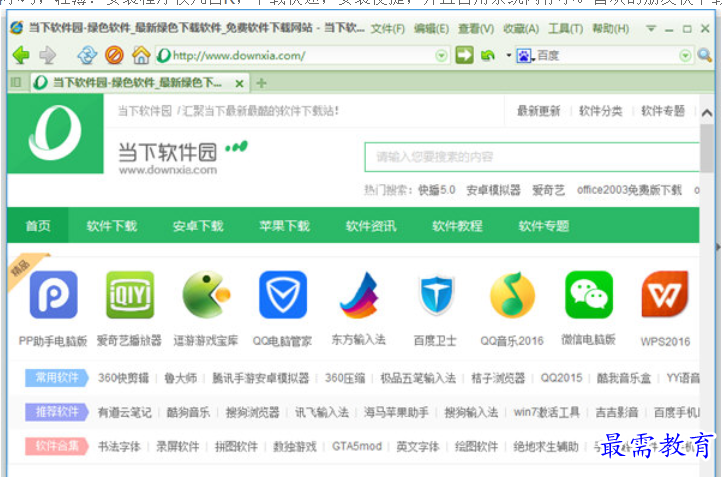The width and height of the screenshot is (722, 477).
Task: Click the 安卓模拟器 hot search link
Action: pos(494,190)
